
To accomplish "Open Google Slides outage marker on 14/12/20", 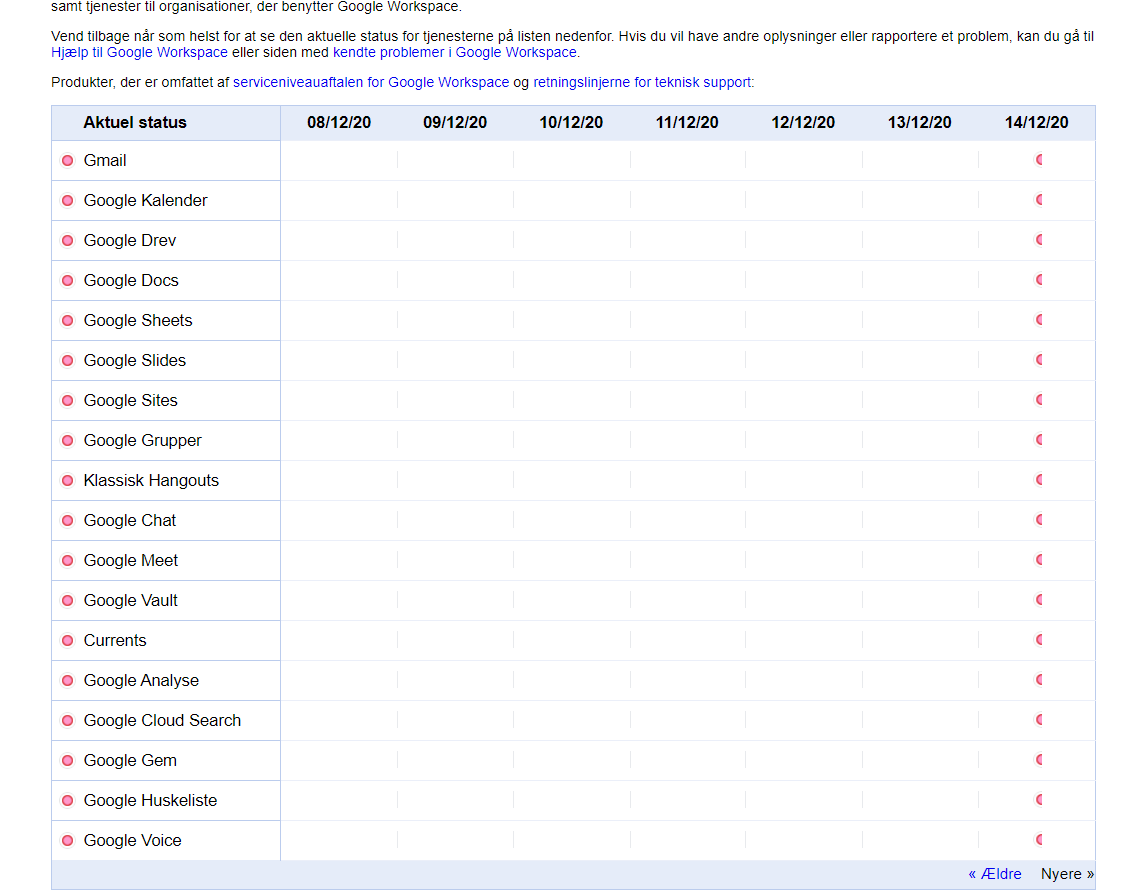I will 1039,360.
